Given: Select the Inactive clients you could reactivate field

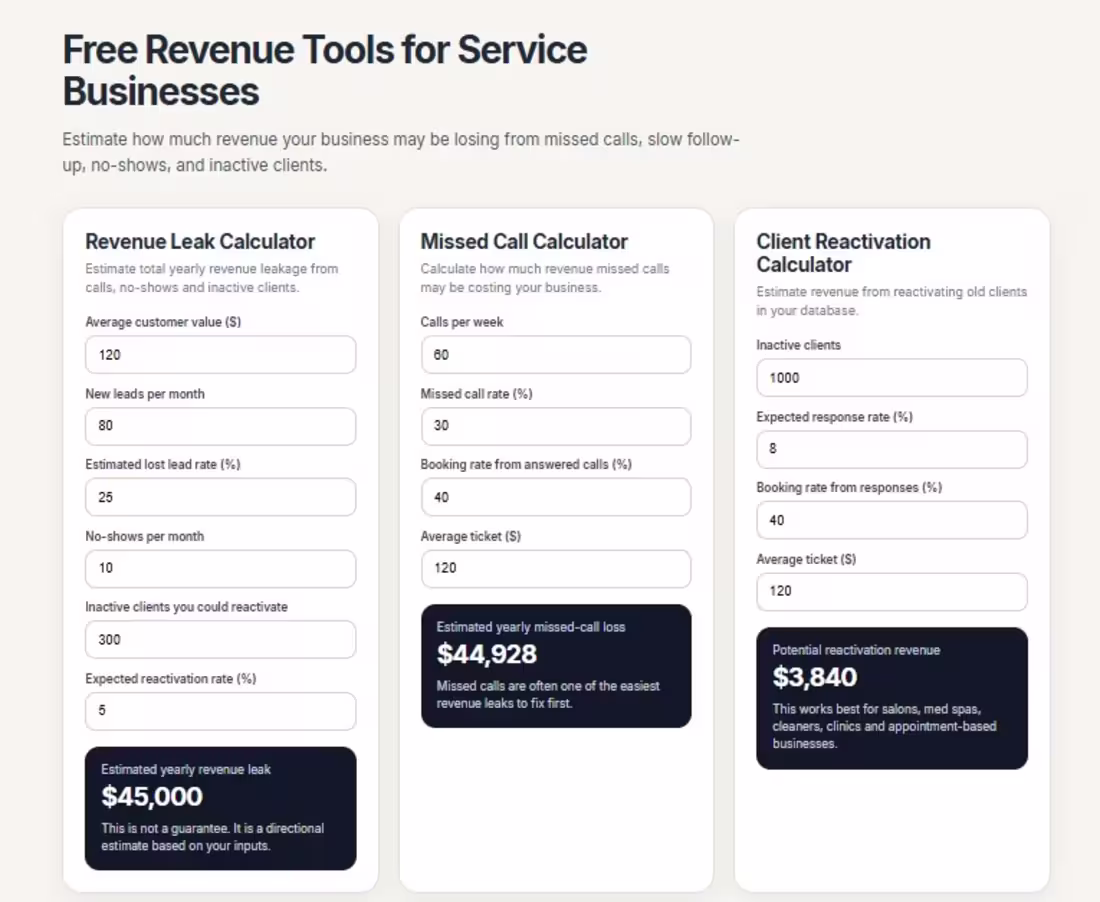Looking at the screenshot, I should (220, 640).
